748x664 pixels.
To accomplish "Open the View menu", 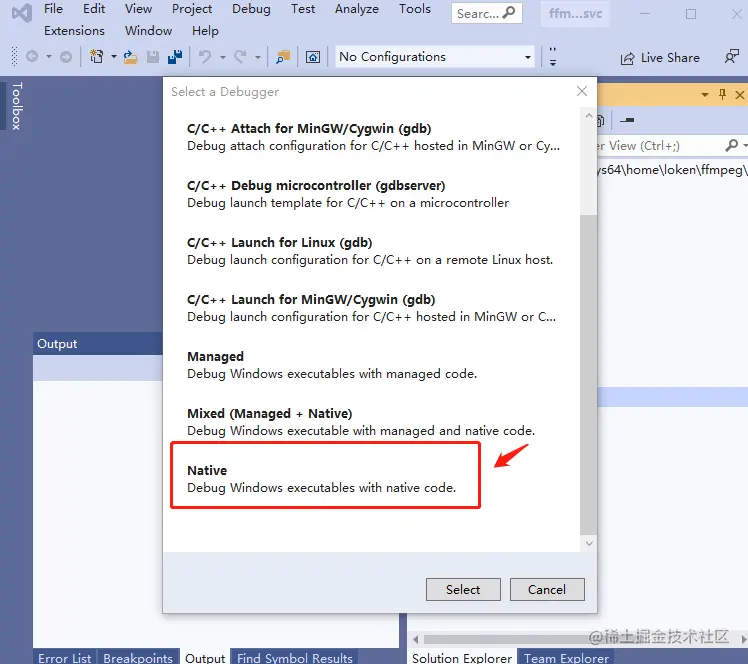I will [138, 9].
